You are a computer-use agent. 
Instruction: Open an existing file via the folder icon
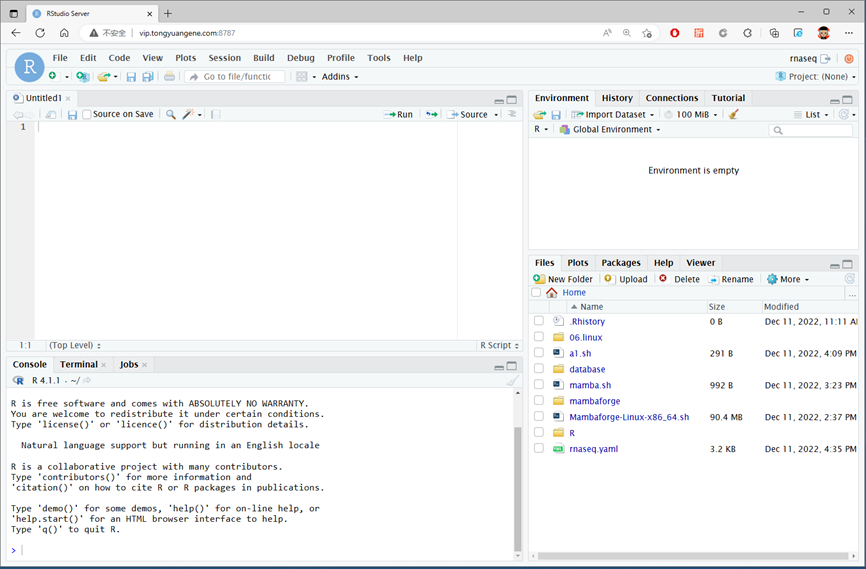tap(103, 76)
